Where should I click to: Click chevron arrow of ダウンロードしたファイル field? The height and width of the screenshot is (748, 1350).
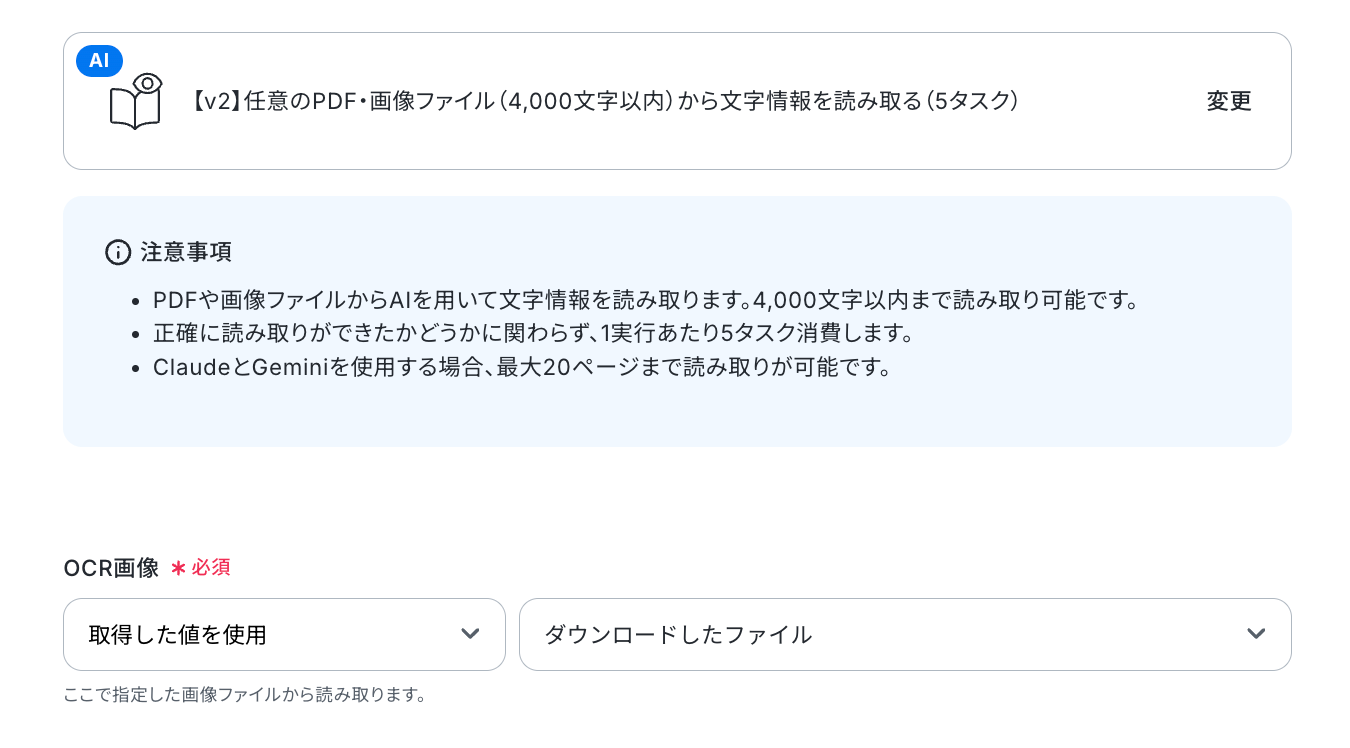[x=1256, y=634]
